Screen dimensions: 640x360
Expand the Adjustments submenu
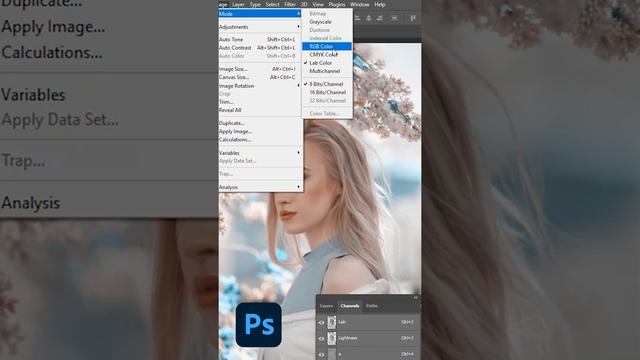pos(260,27)
